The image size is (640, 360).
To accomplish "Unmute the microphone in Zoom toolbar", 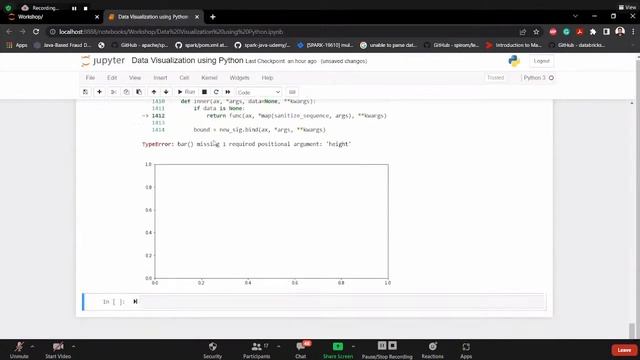I will coord(19,350).
